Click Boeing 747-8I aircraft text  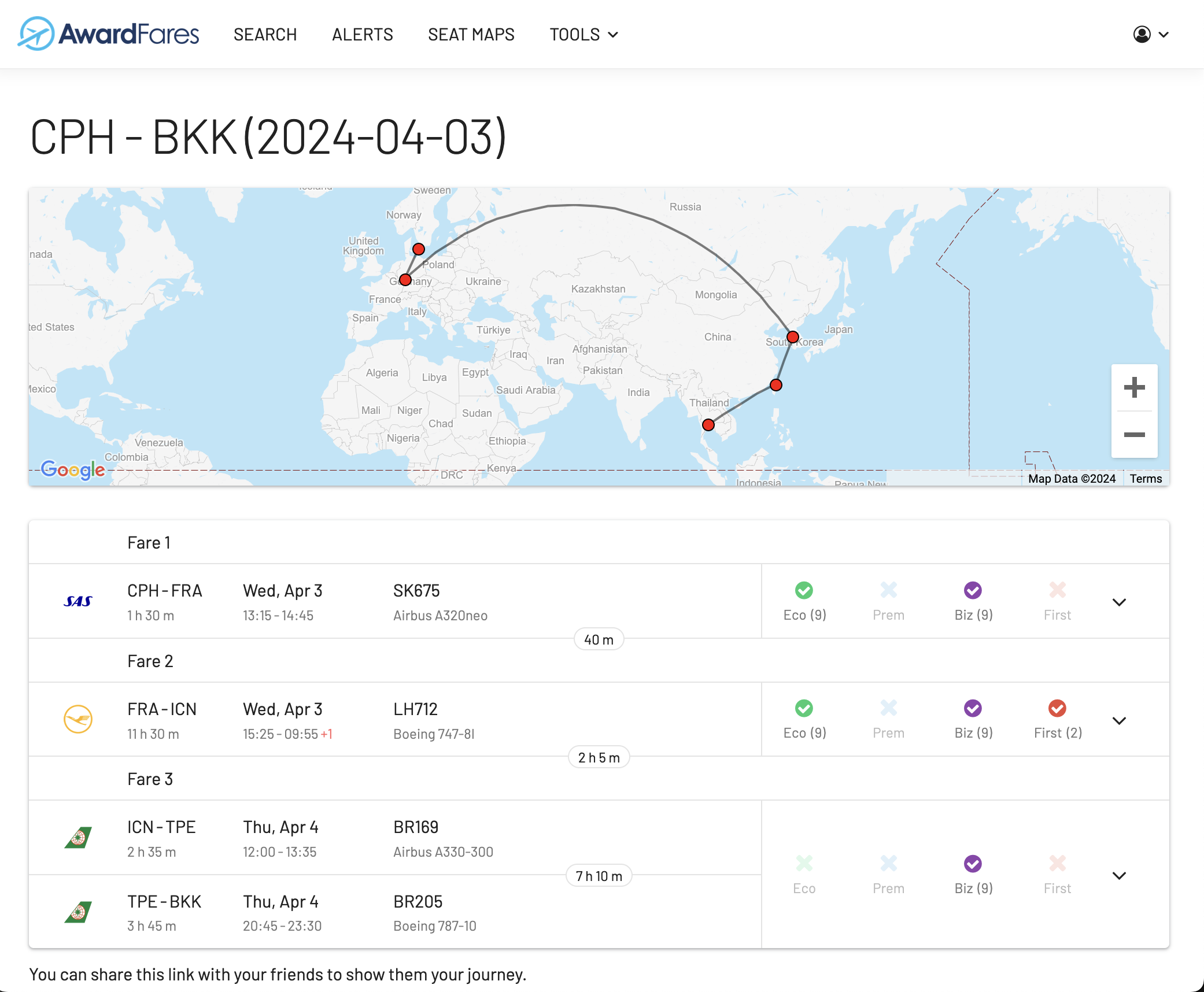tap(434, 734)
